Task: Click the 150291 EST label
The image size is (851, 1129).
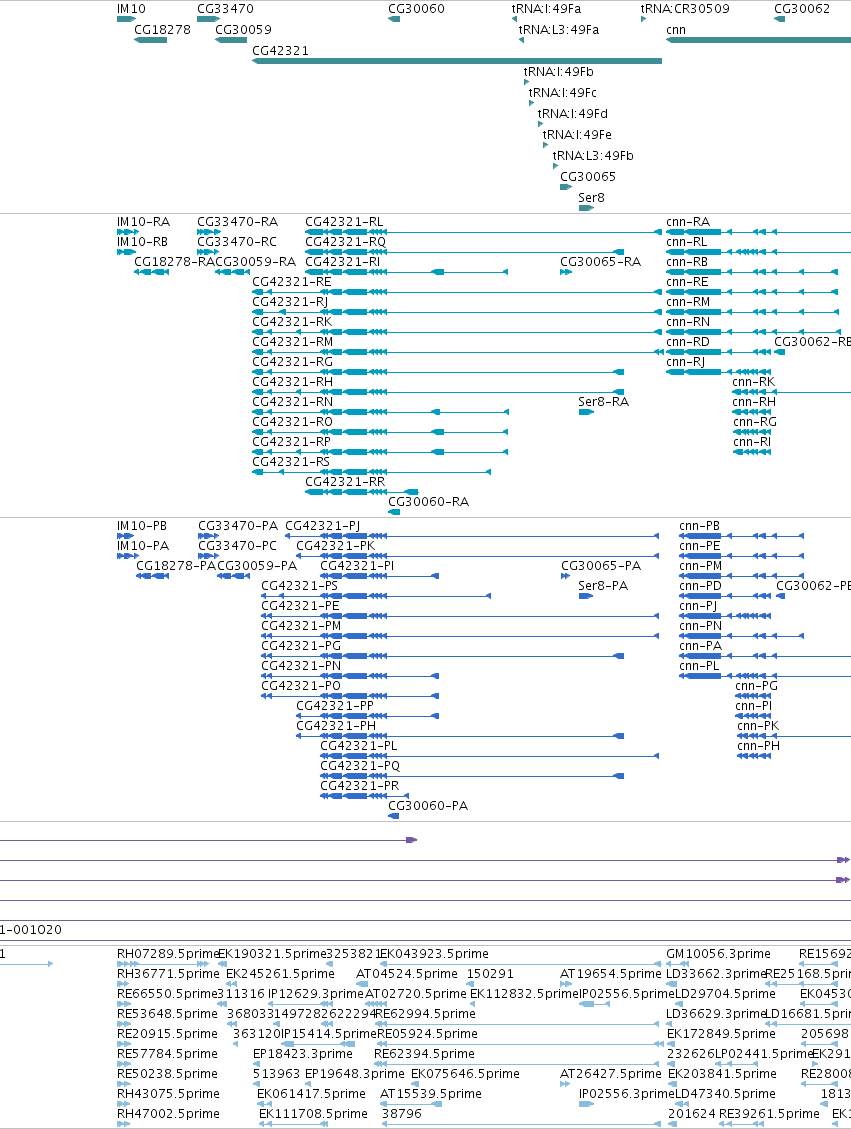Action: click(x=490, y=974)
